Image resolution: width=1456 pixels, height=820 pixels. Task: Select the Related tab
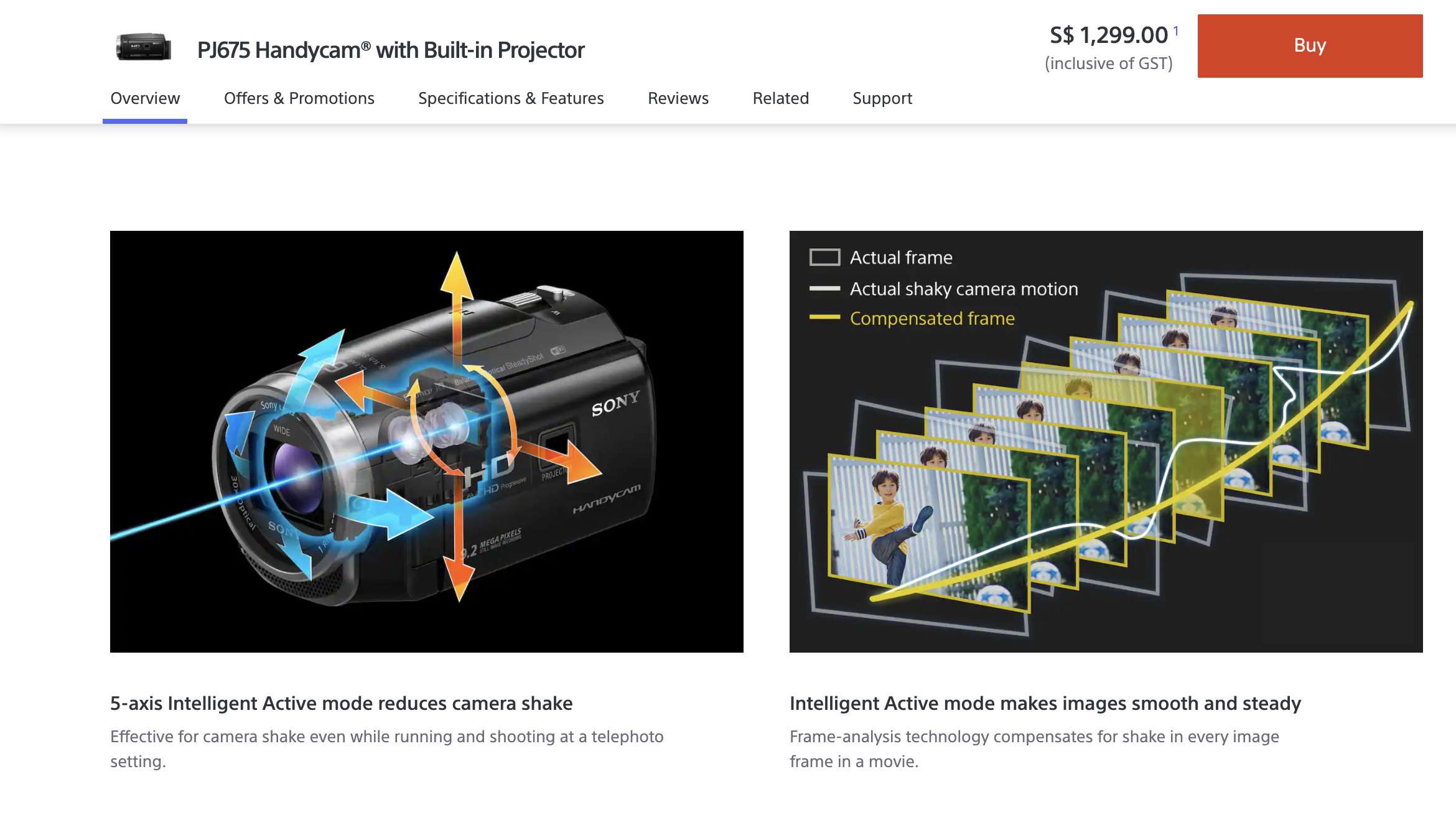click(x=780, y=99)
